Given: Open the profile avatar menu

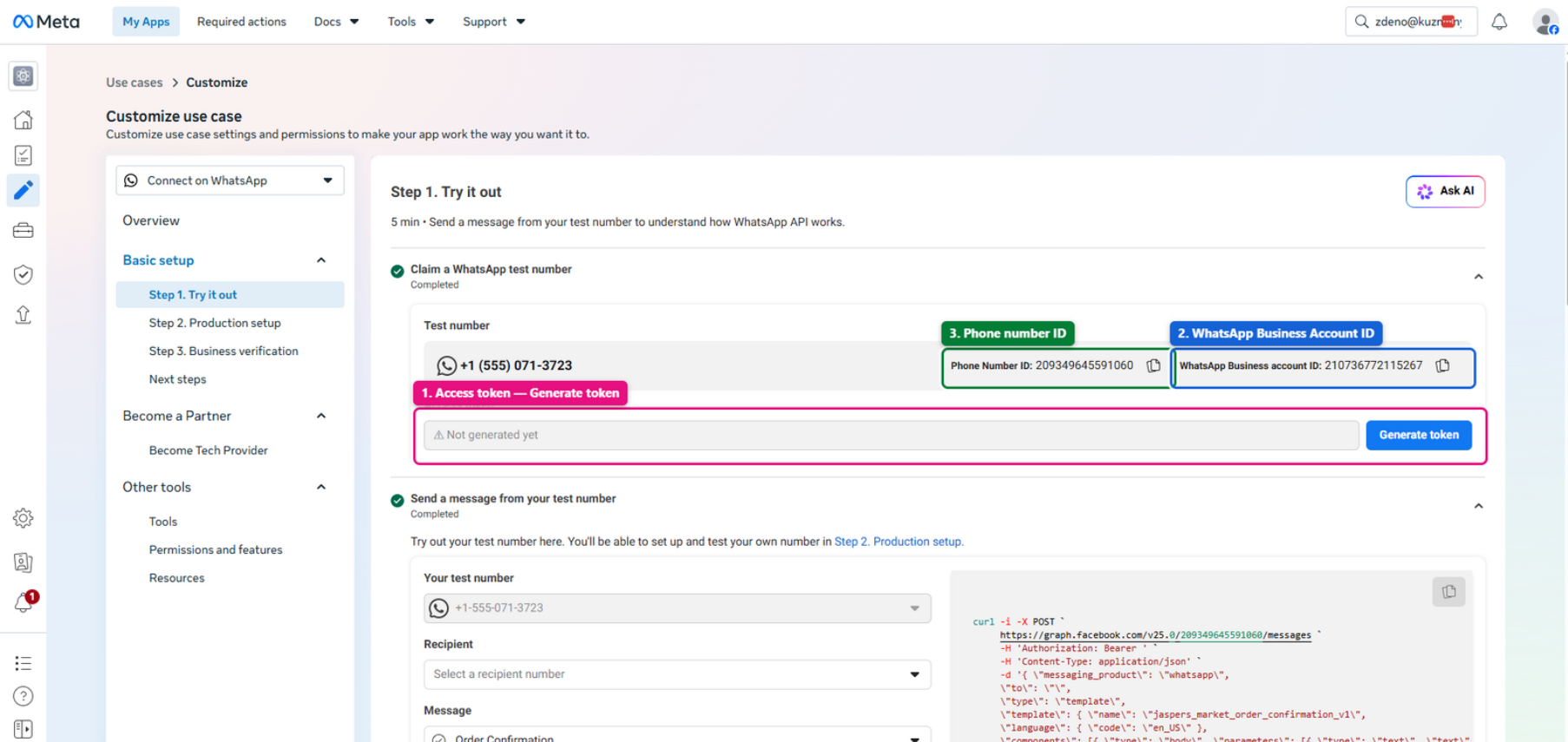Looking at the screenshot, I should tap(1545, 22).
